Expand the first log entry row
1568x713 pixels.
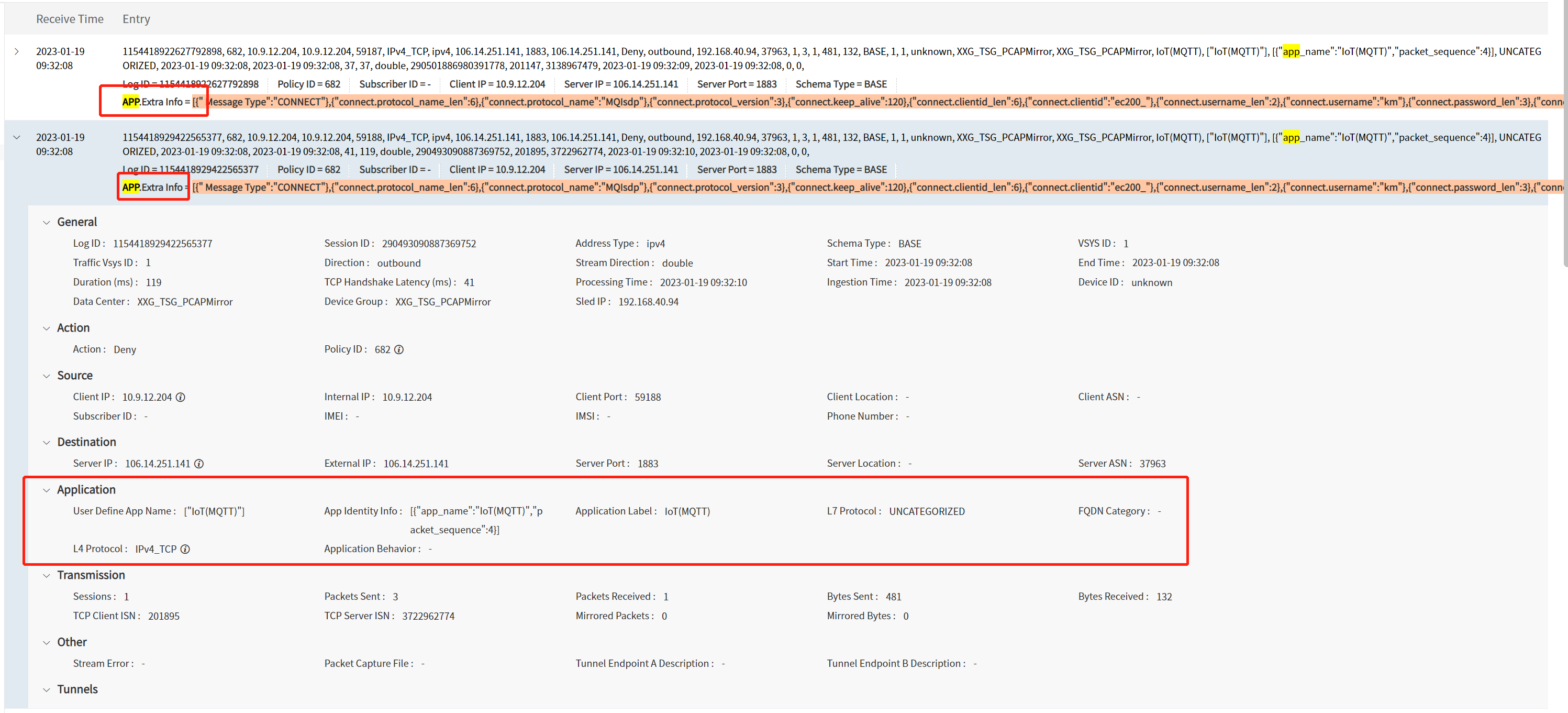coord(17,52)
